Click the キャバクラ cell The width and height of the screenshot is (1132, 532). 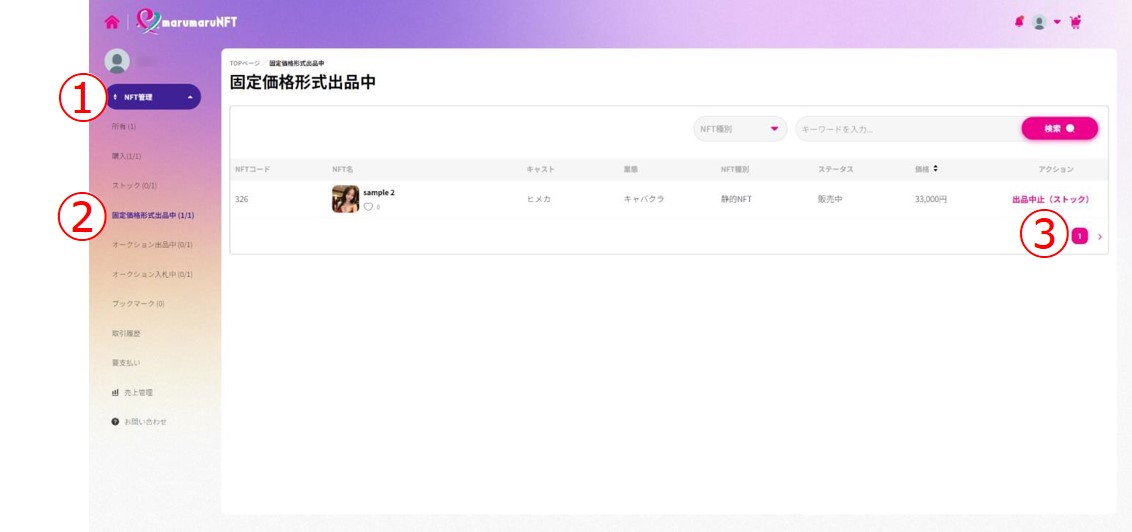(x=644, y=199)
